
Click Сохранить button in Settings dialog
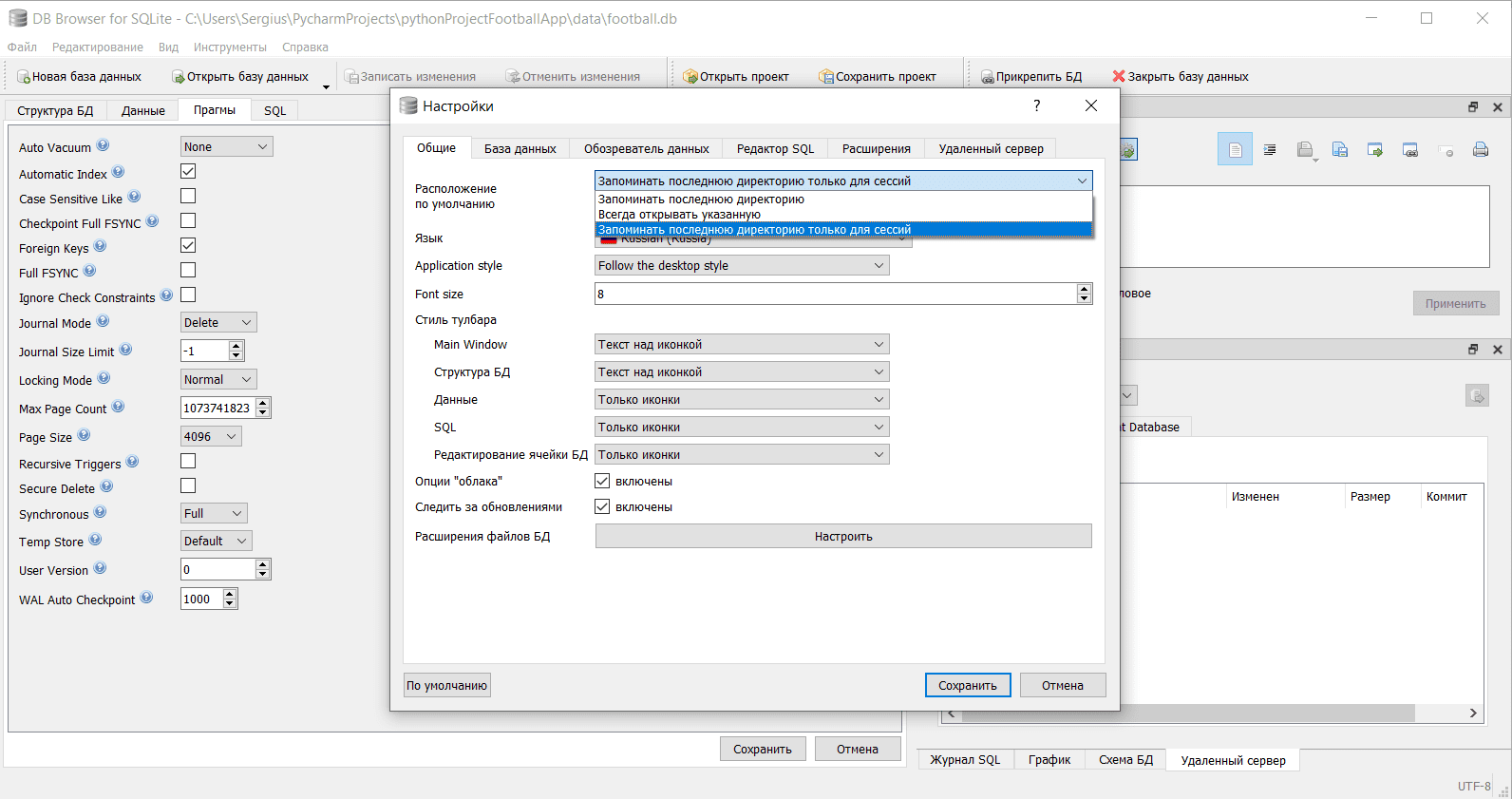click(x=968, y=685)
